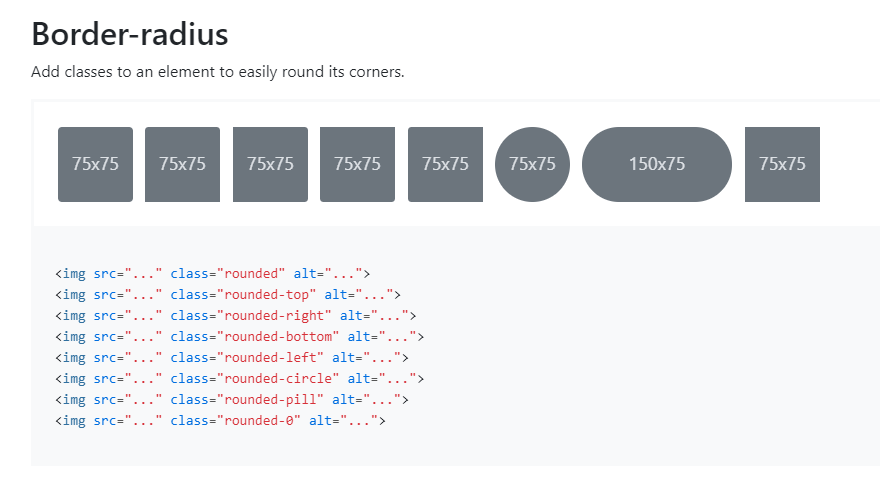Click the first 75x75 image with all rounded corners
Image resolution: width=880 pixels, height=488 pixels.
click(95, 164)
